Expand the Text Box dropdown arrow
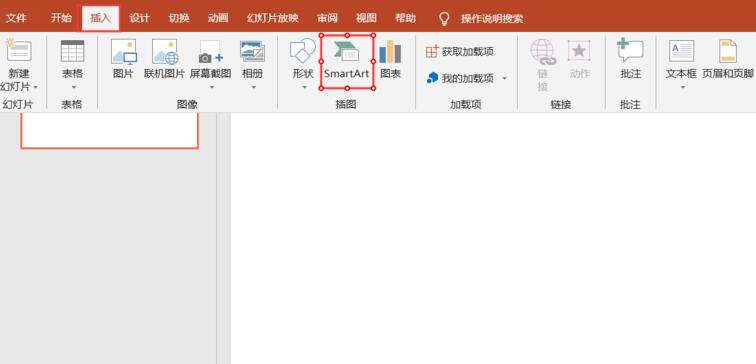Screen dimensions: 756x364 pyautogui.click(x=683, y=87)
